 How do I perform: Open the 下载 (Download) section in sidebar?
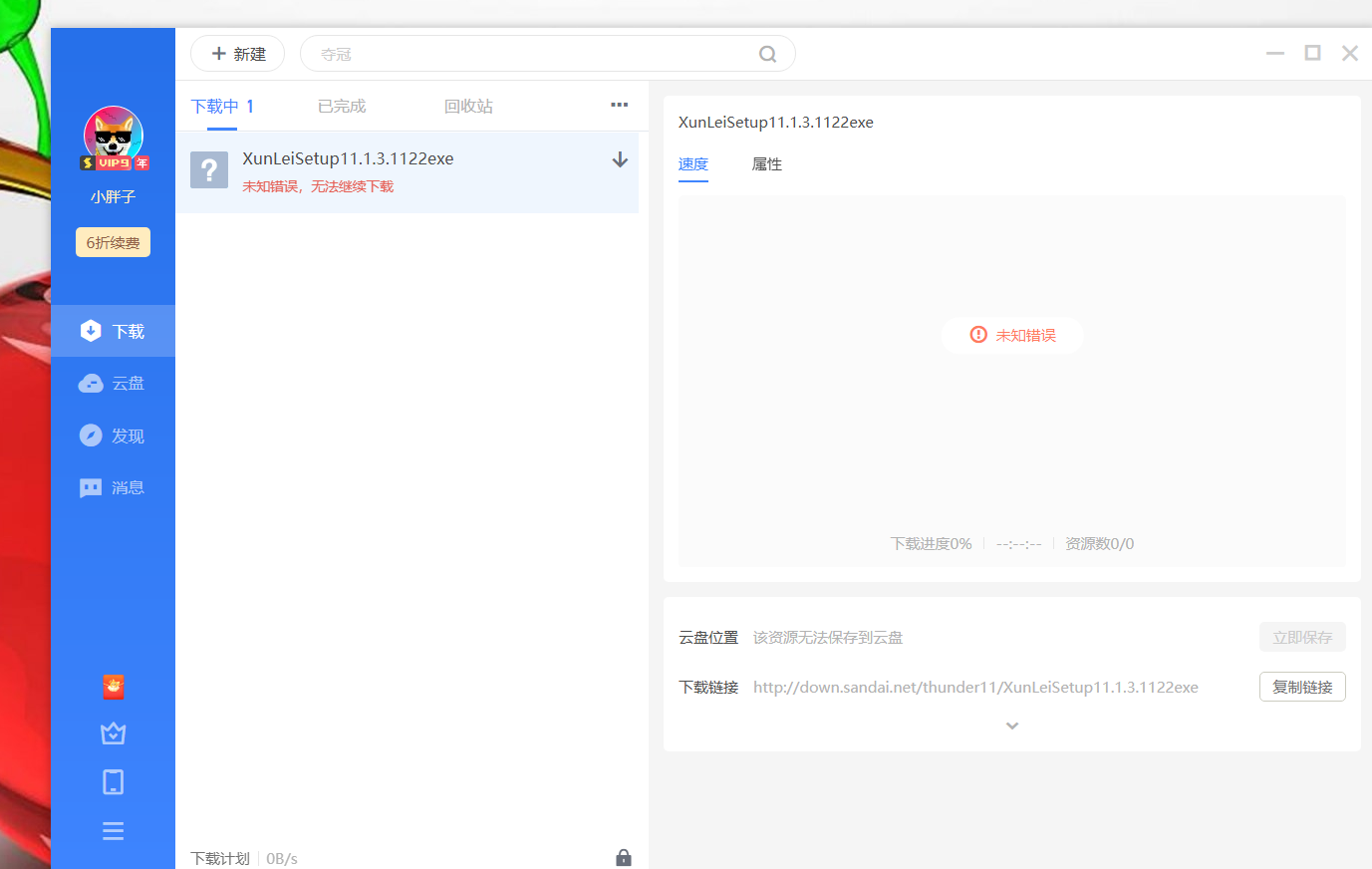(113, 330)
